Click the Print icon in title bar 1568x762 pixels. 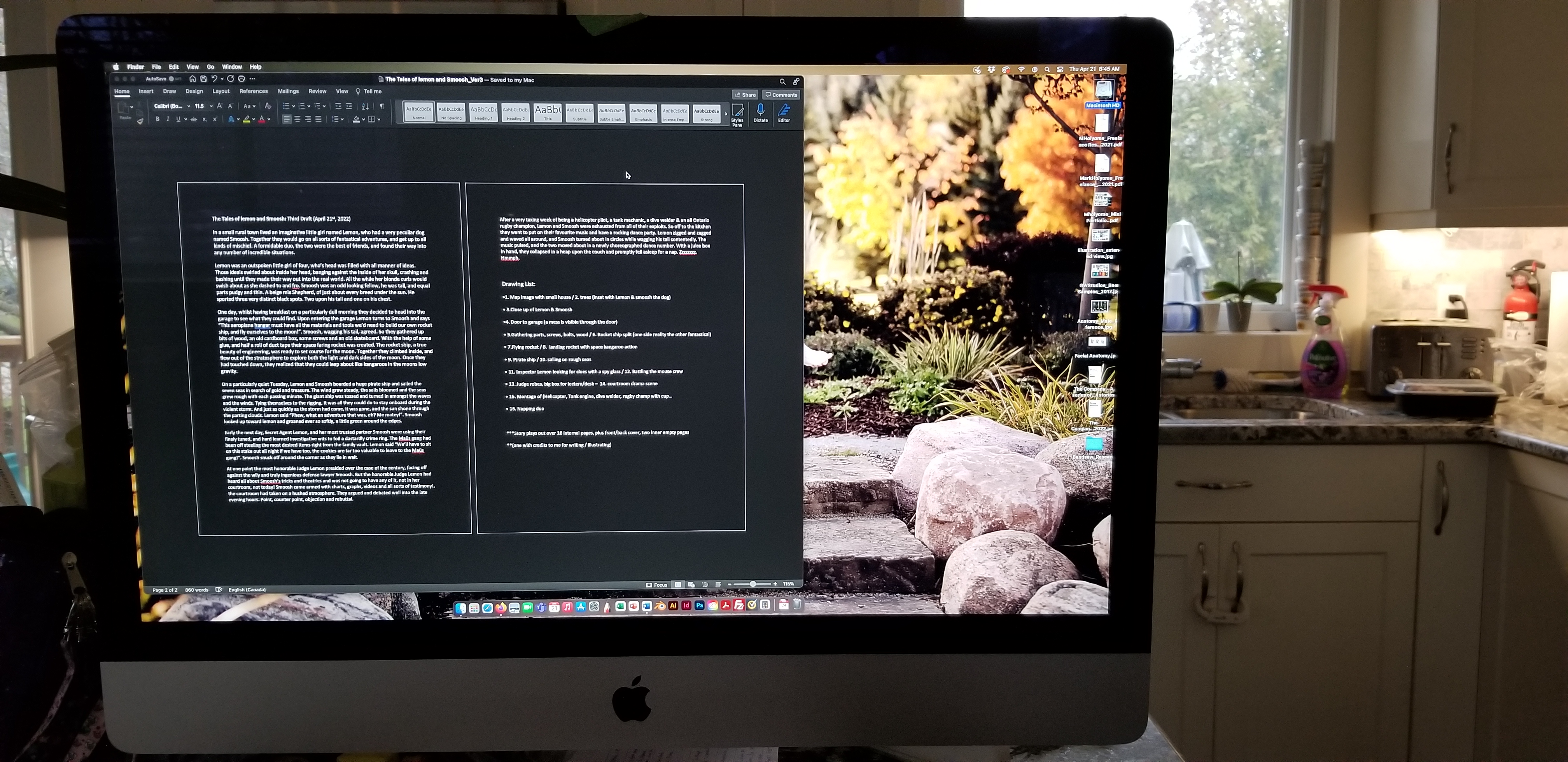pos(241,79)
